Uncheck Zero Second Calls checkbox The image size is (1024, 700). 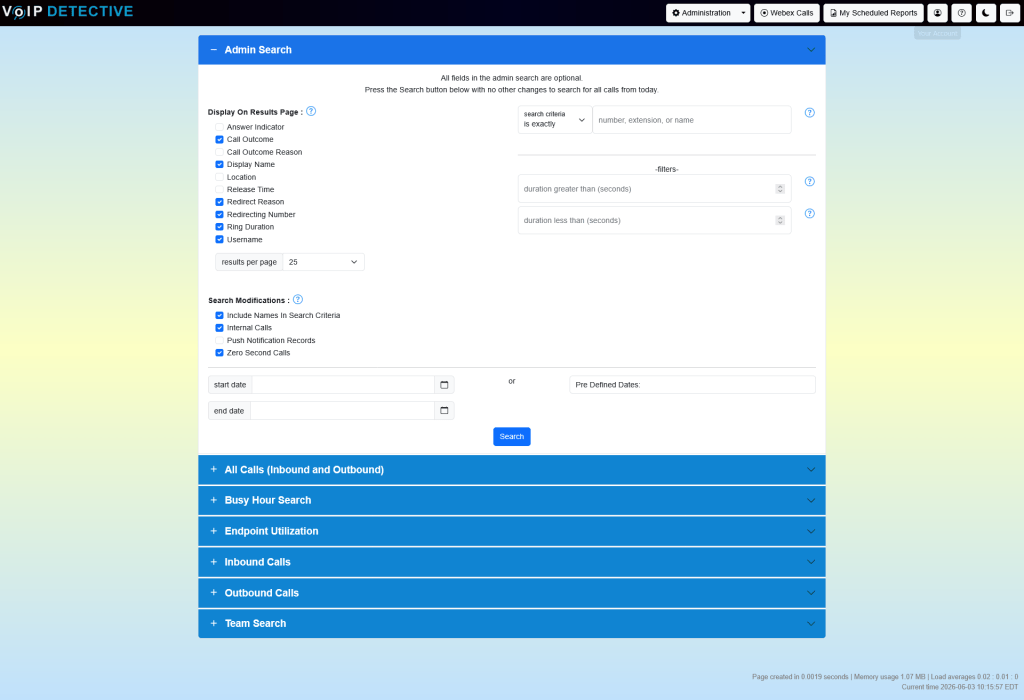point(219,353)
